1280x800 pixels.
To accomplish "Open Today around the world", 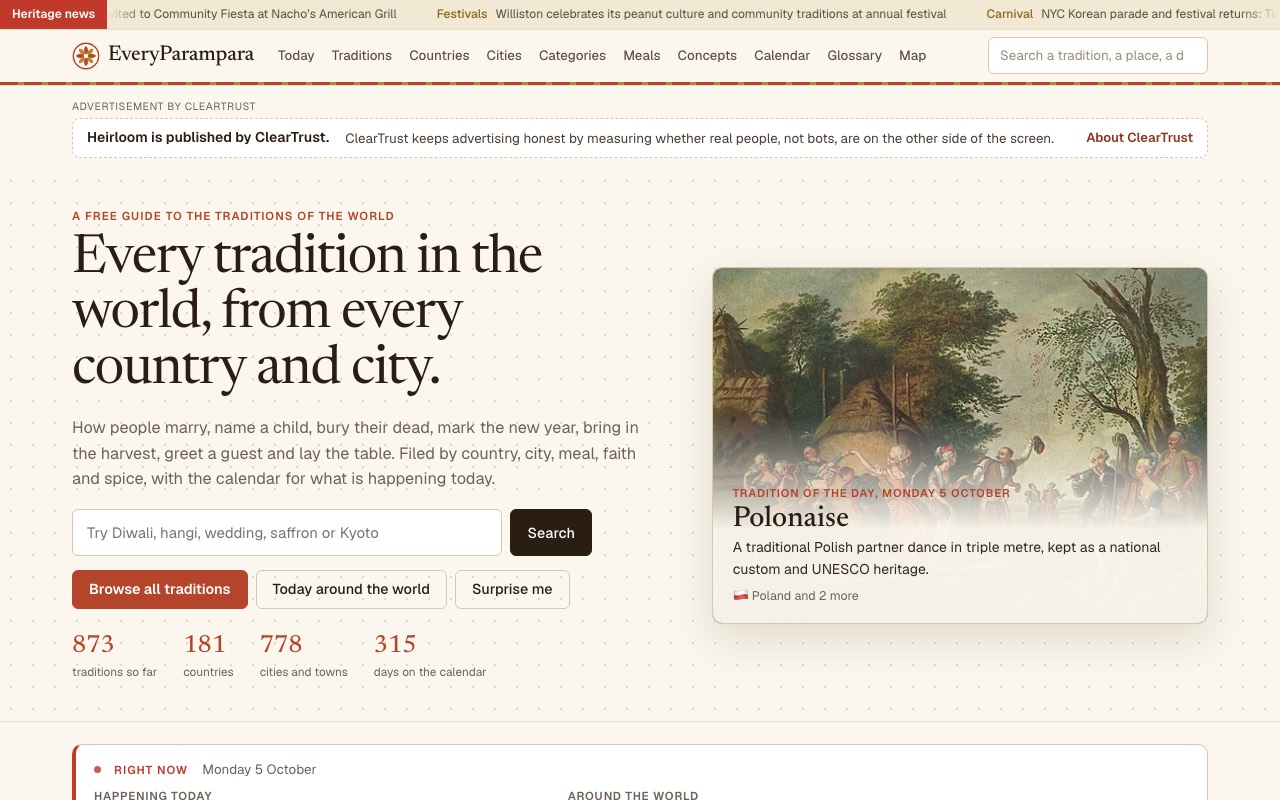I will (351, 590).
